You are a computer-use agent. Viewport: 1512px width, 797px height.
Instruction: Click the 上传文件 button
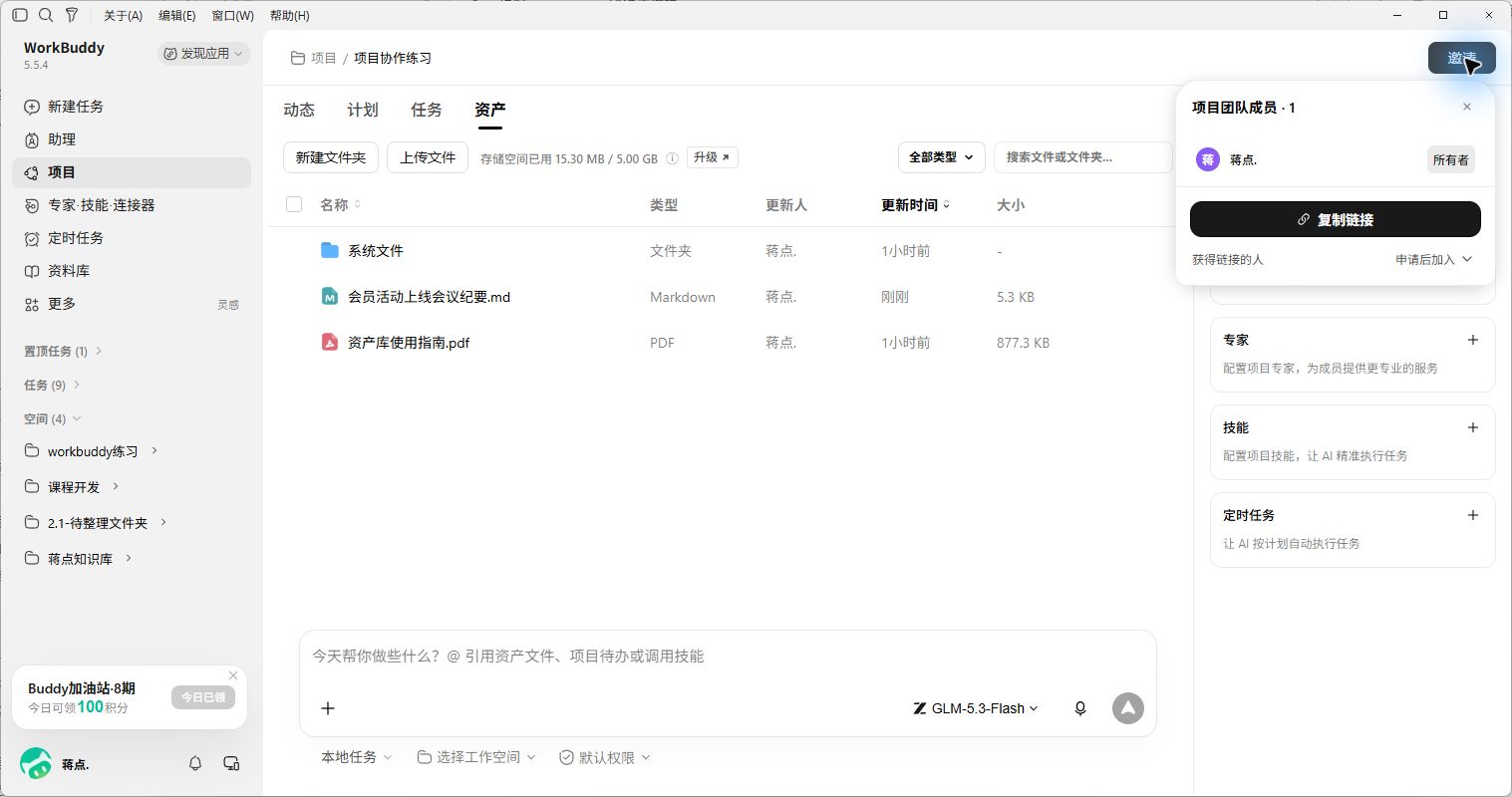tap(428, 157)
